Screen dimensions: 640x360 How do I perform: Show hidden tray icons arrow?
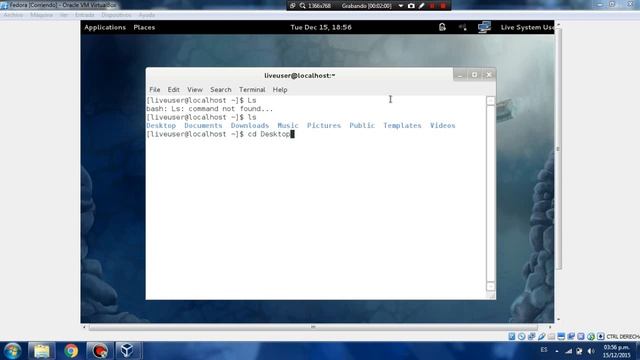[557, 351]
